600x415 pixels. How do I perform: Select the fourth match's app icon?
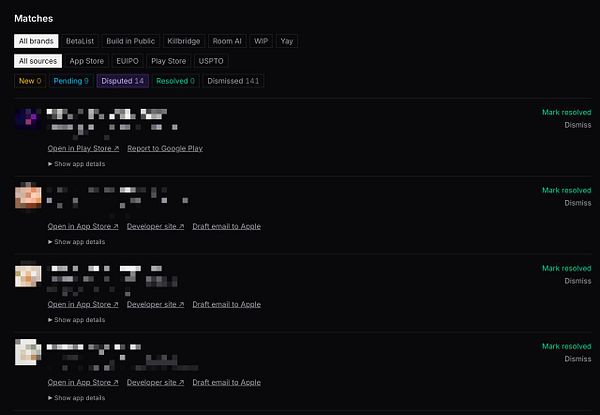(28, 352)
